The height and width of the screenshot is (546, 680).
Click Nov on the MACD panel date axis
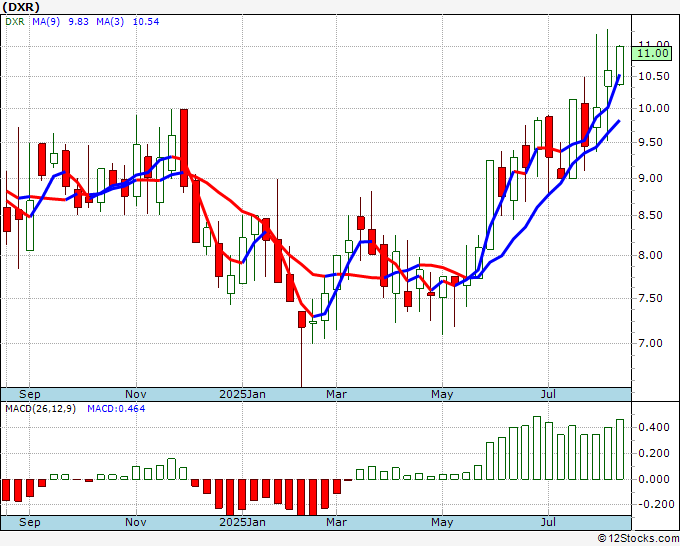pos(136,522)
